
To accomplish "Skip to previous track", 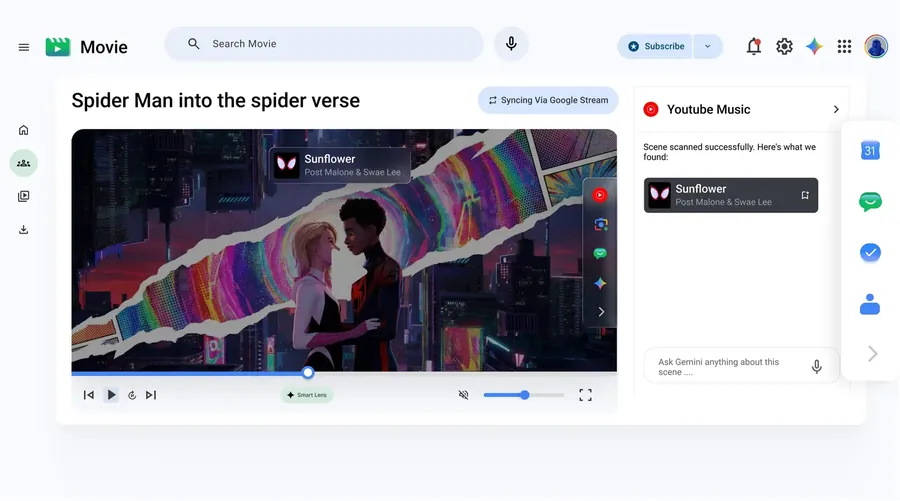I will coord(88,395).
